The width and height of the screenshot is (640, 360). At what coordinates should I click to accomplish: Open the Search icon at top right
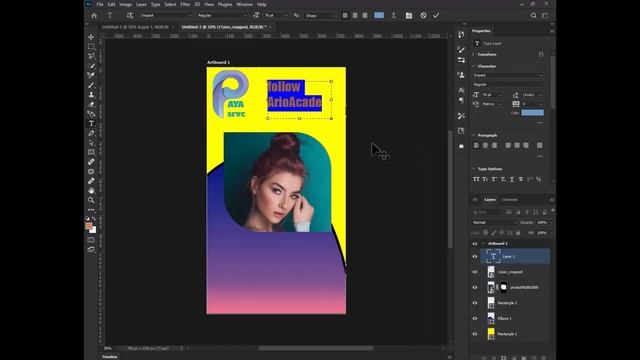point(533,16)
